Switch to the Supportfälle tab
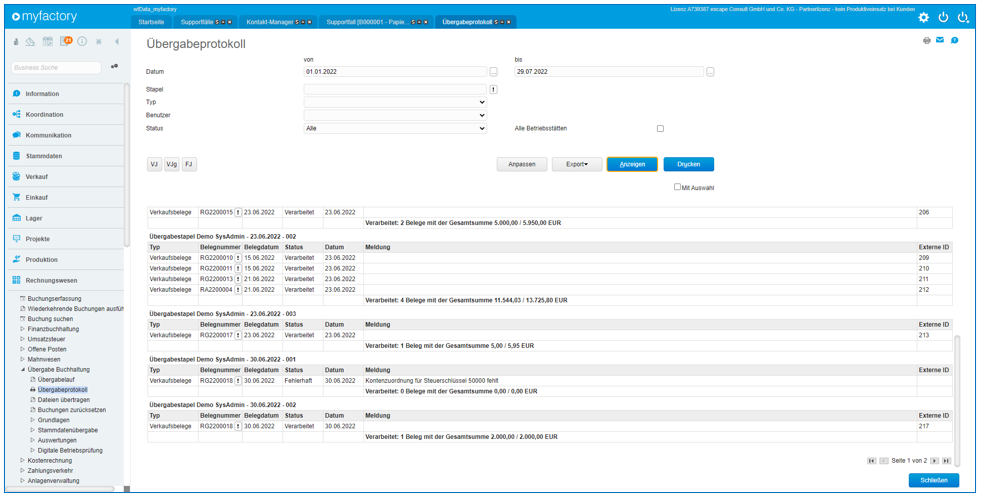This screenshot has height=499, width=981. (196, 22)
